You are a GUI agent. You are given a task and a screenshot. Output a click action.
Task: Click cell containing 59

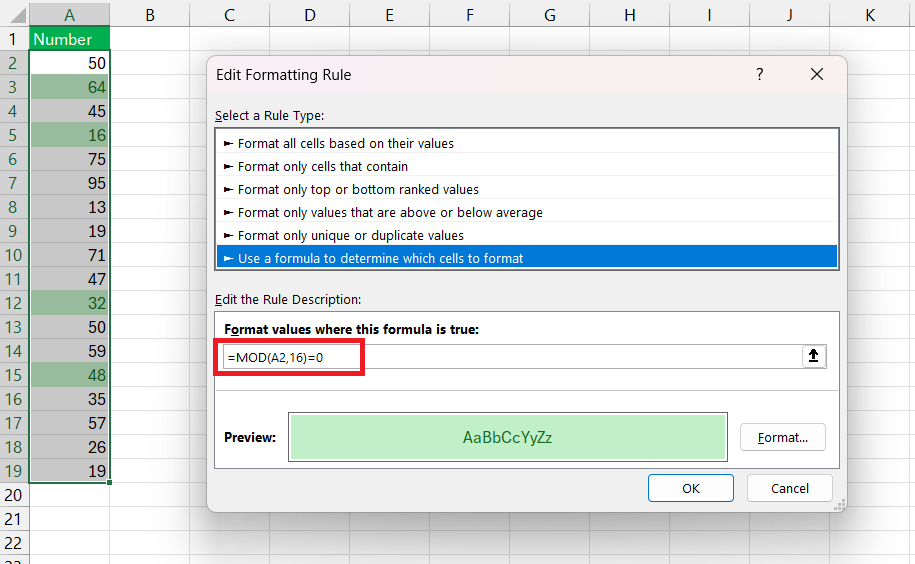(69, 351)
